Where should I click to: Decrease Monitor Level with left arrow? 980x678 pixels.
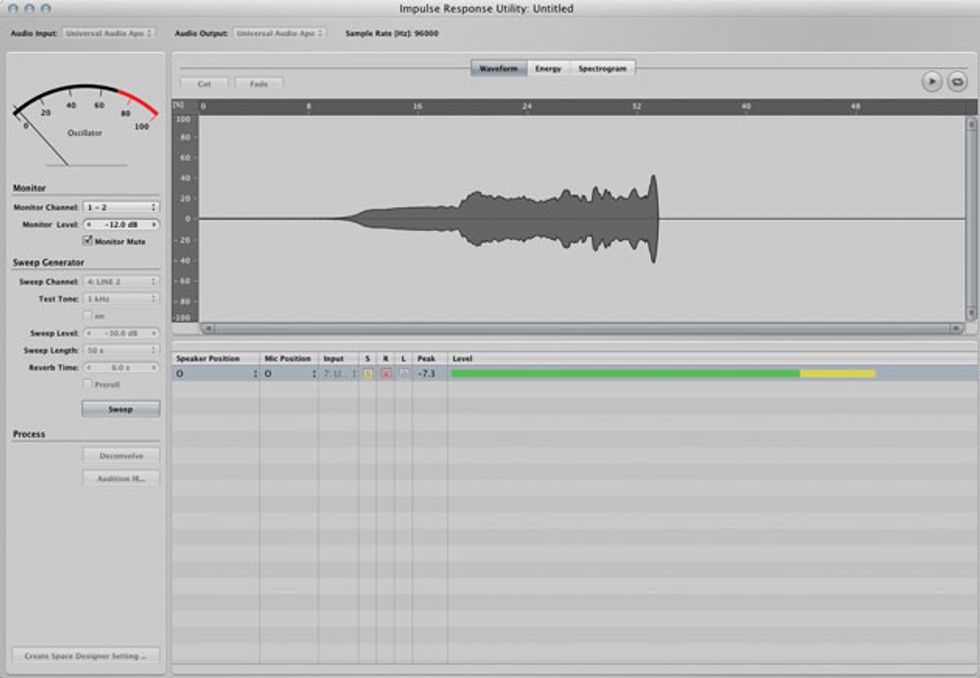tap(89, 224)
